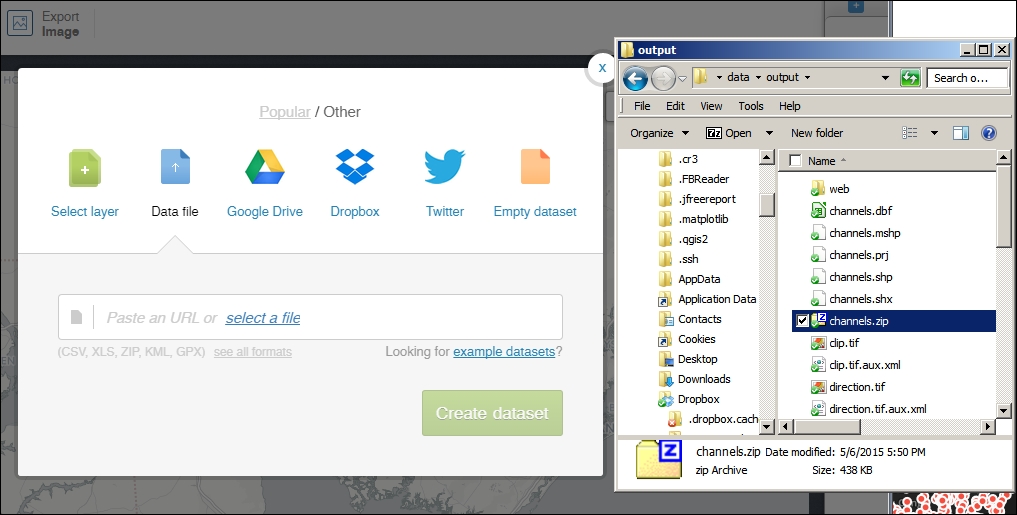Viewport: 1017px width, 515px height.
Task: Select the Dropbox import icon
Action: (355, 167)
